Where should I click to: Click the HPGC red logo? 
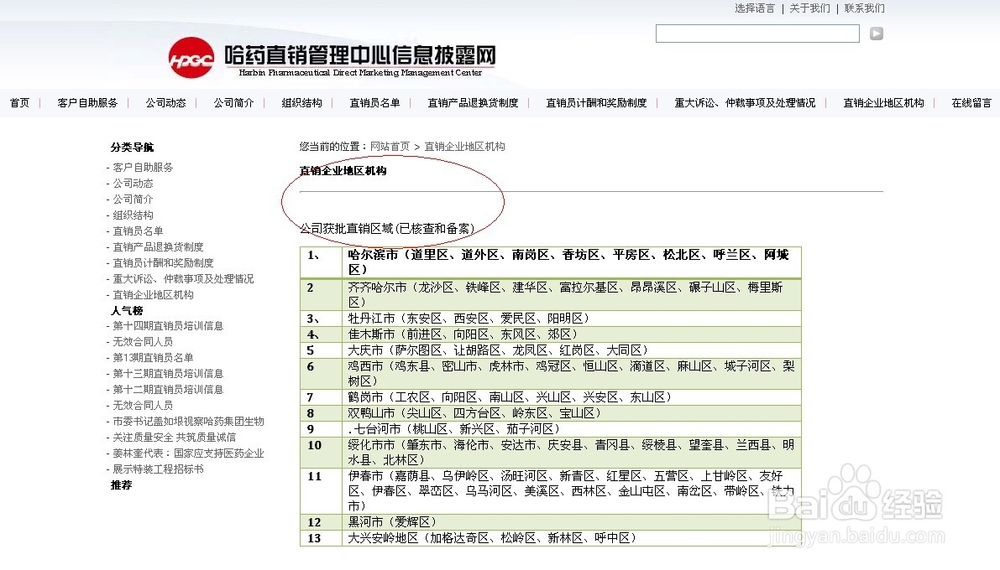pos(191,58)
